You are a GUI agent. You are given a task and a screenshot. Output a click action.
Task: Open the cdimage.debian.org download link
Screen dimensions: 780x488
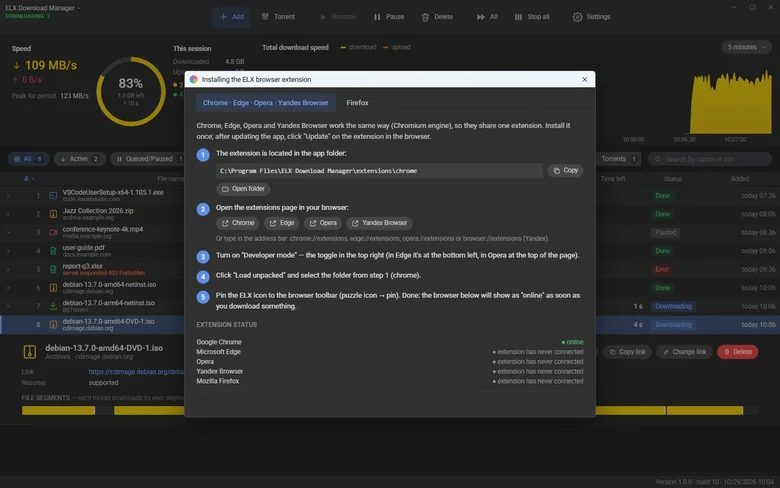[136, 372]
